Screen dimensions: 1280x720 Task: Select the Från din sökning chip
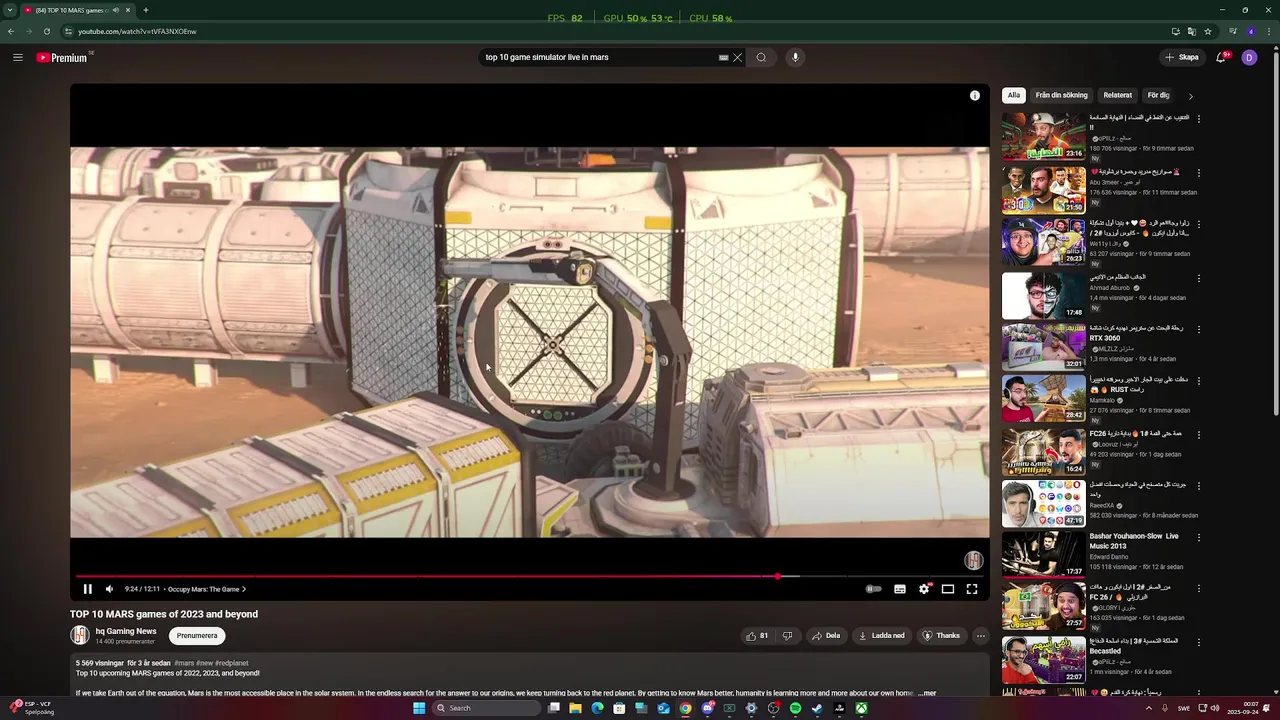[1061, 95]
